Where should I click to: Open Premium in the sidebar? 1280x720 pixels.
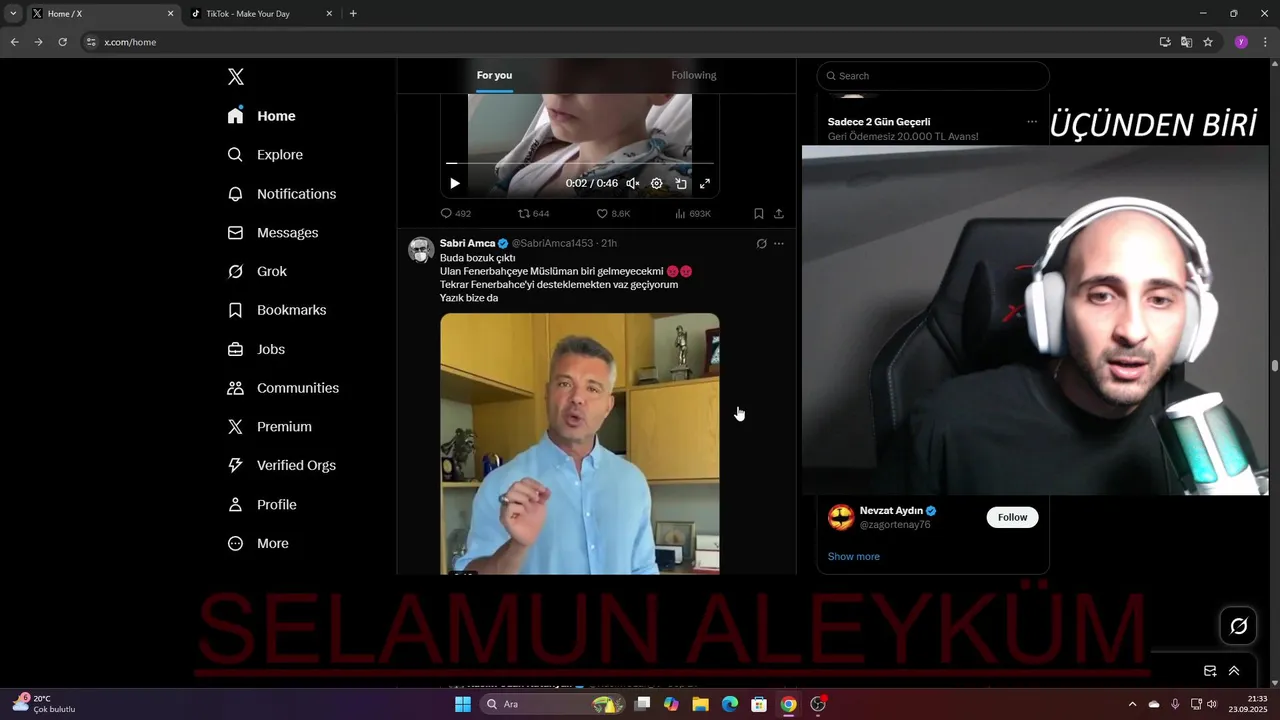pyautogui.click(x=270, y=427)
